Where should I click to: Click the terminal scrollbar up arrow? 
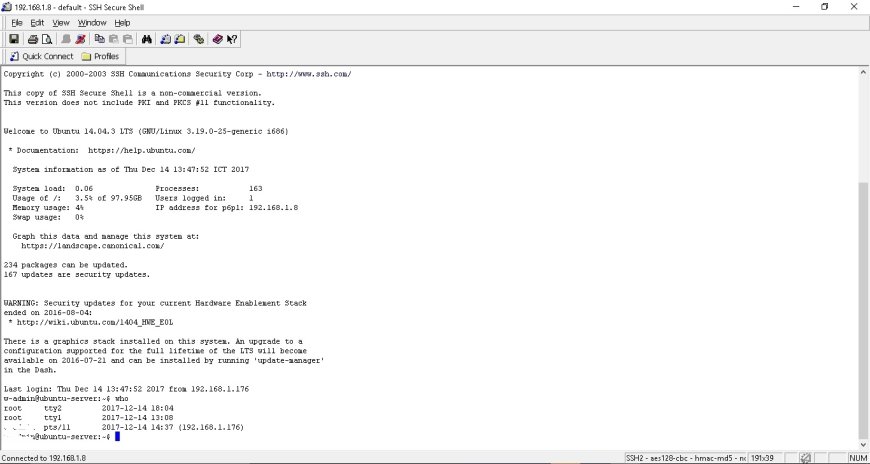pyautogui.click(x=864, y=72)
